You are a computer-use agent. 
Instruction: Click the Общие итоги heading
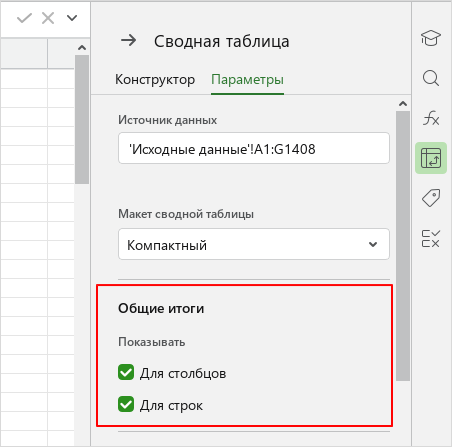coord(161,308)
